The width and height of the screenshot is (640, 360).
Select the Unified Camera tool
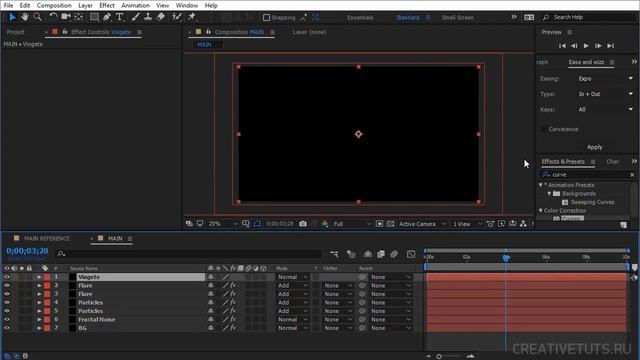66,17
